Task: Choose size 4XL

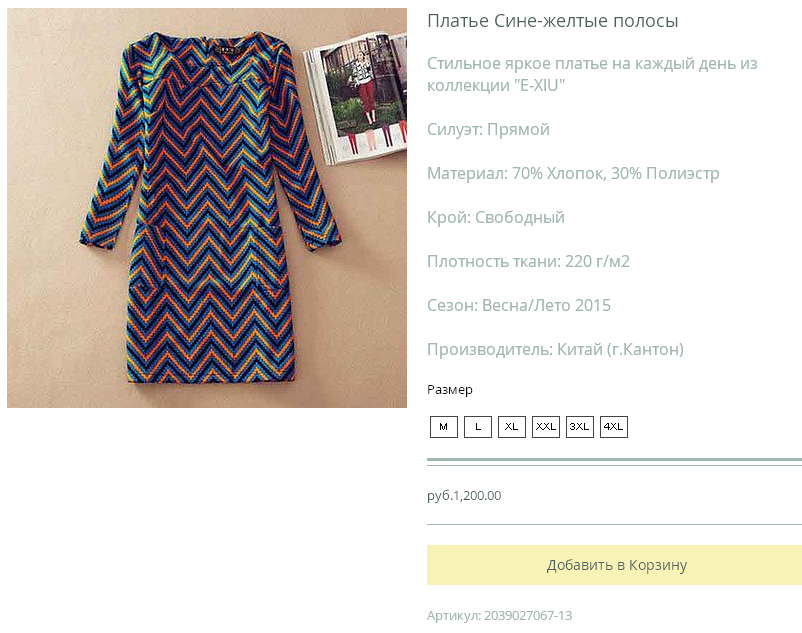Action: [614, 427]
